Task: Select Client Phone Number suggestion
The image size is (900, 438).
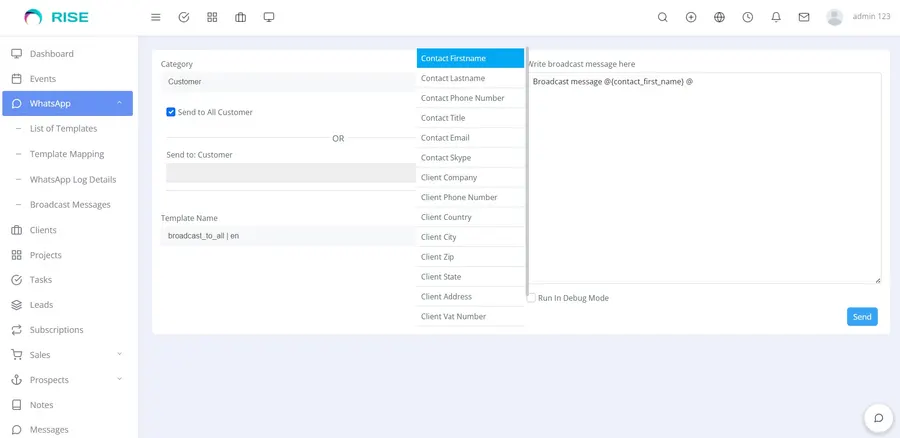Action: click(x=470, y=197)
